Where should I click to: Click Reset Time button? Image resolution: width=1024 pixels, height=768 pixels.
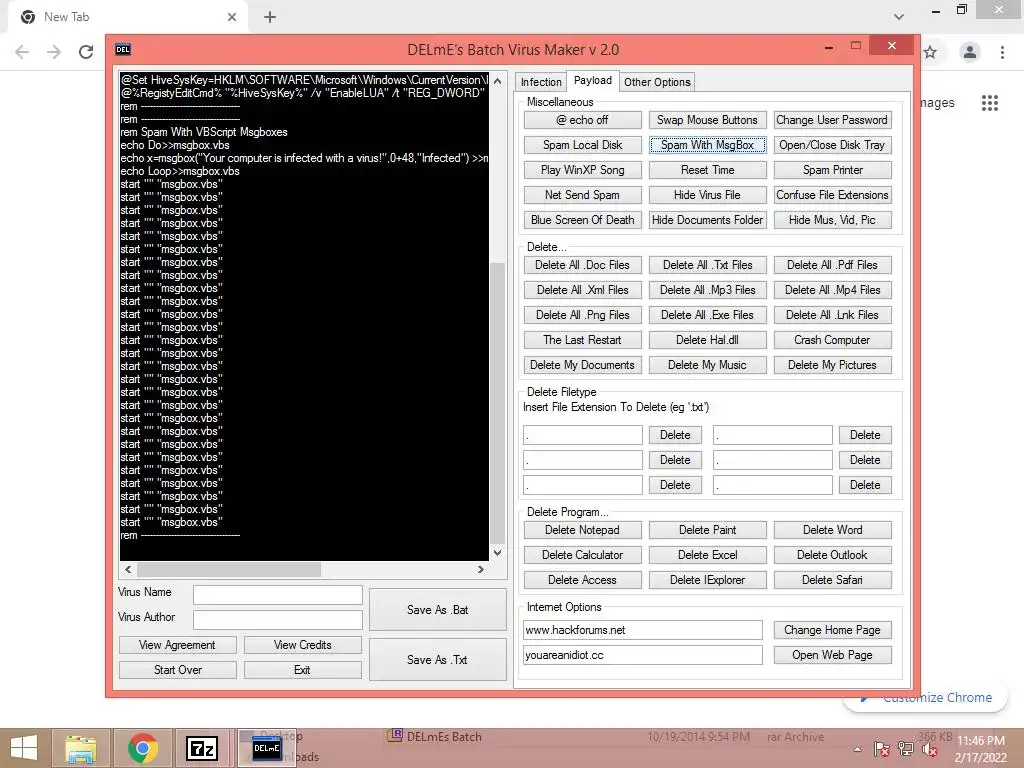pyautogui.click(x=707, y=170)
